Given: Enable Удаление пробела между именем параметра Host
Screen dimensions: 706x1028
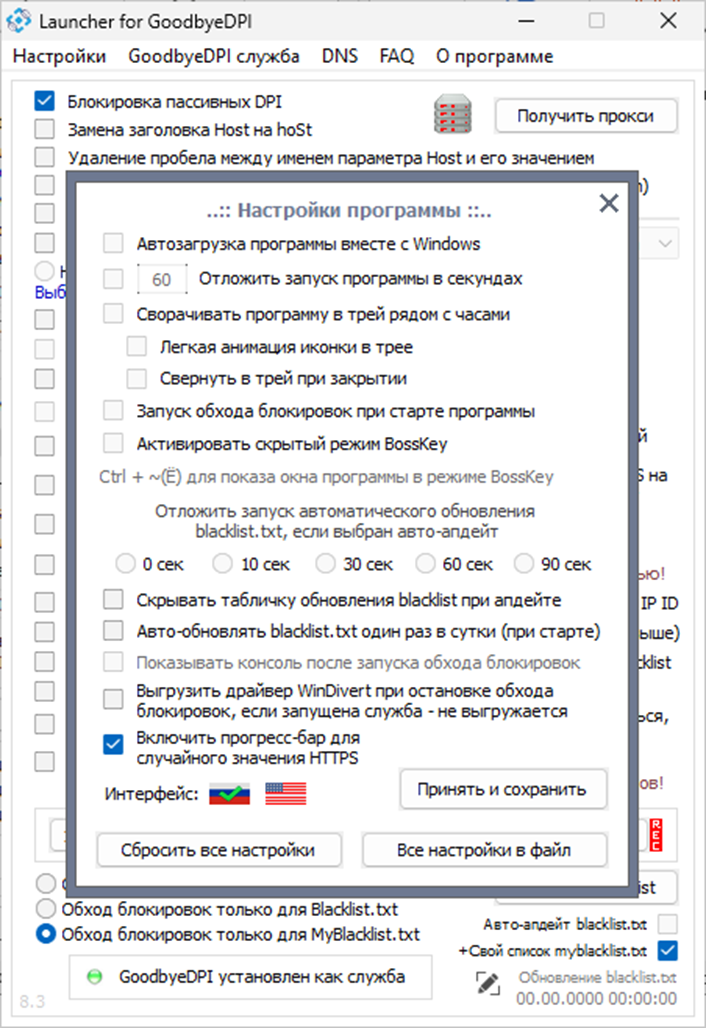Looking at the screenshot, I should (45, 157).
